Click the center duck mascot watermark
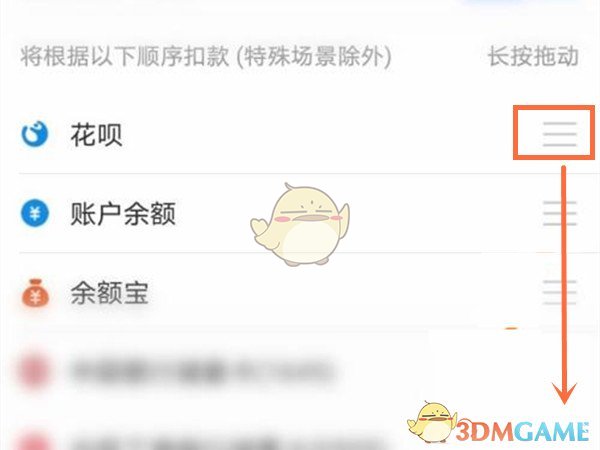The width and height of the screenshot is (600, 450). (300, 225)
